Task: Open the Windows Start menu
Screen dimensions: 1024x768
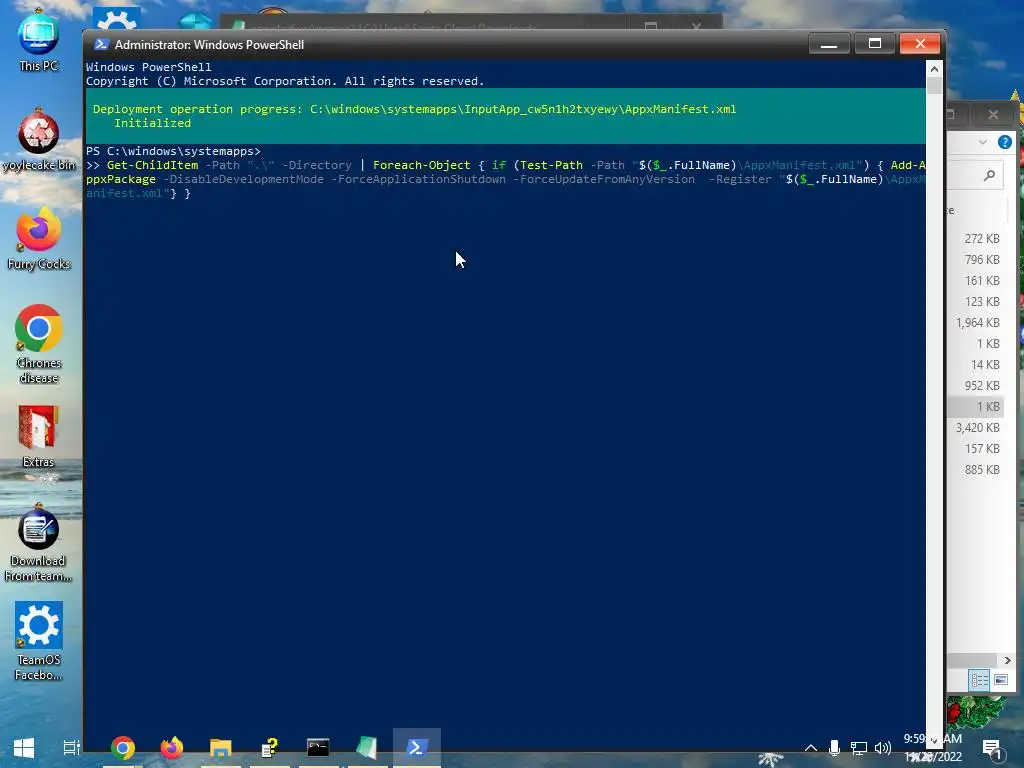Action: point(24,748)
